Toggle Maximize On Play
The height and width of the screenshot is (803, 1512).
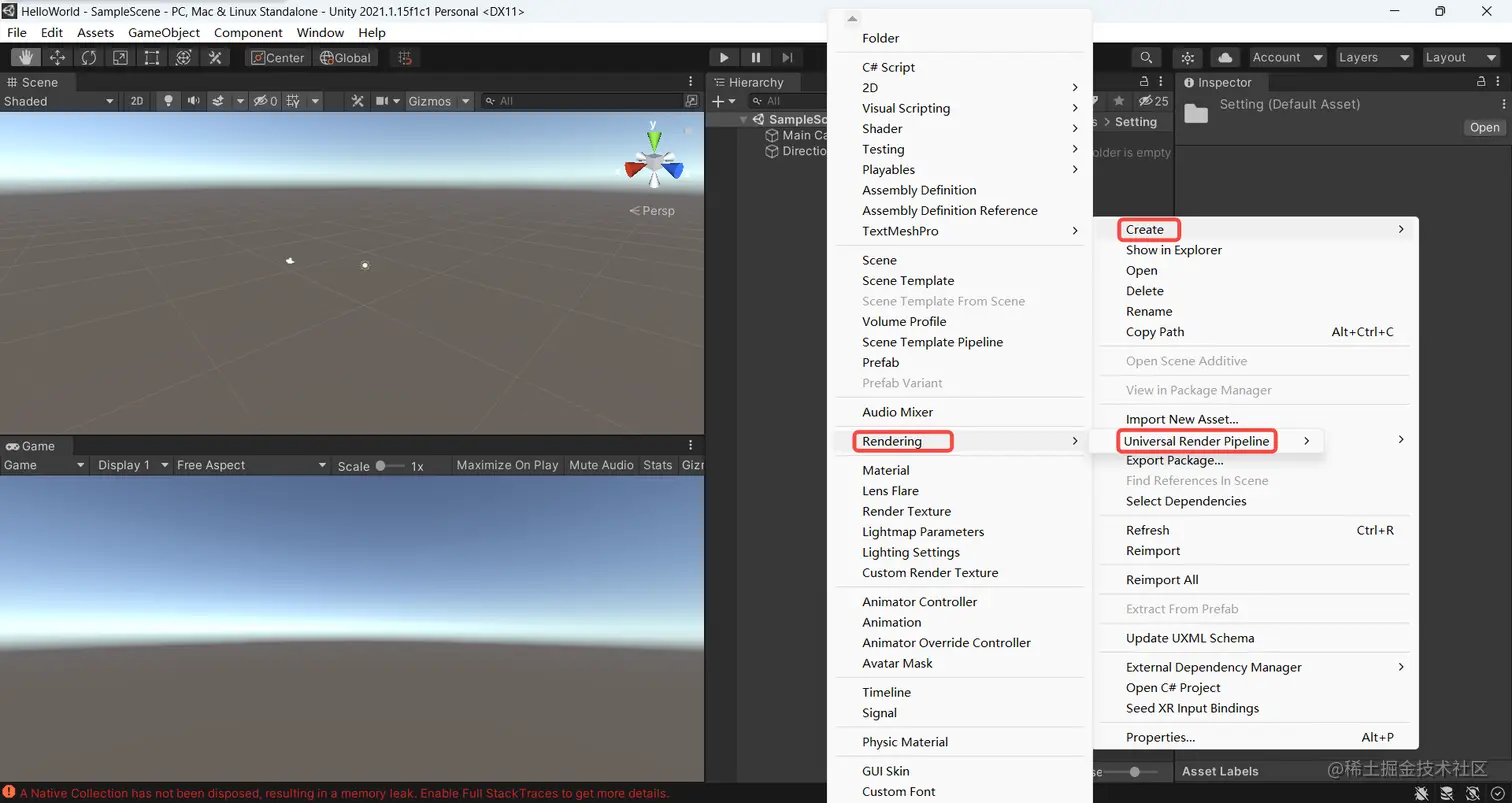507,465
